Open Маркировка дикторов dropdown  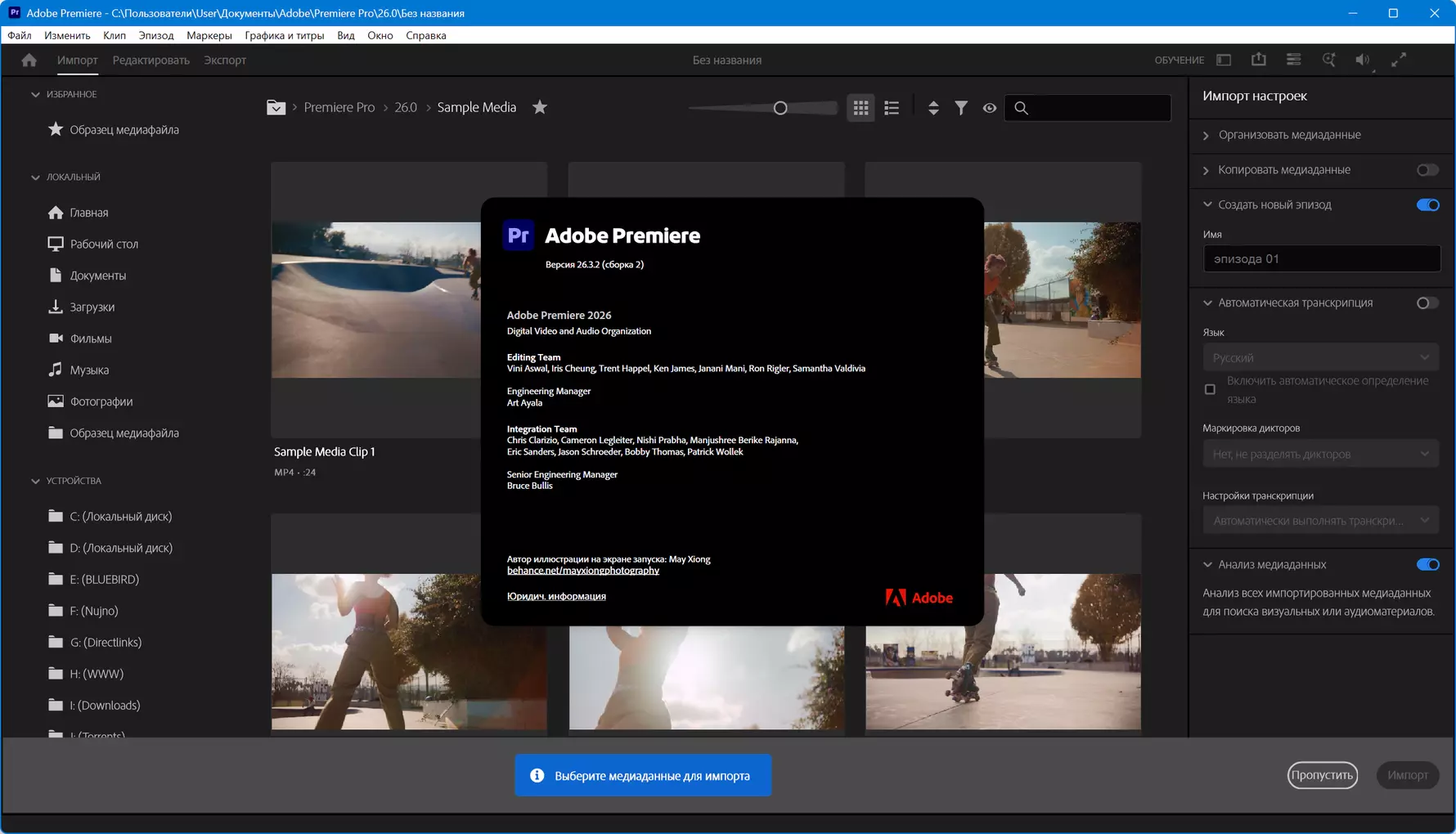pyautogui.click(x=1320, y=454)
